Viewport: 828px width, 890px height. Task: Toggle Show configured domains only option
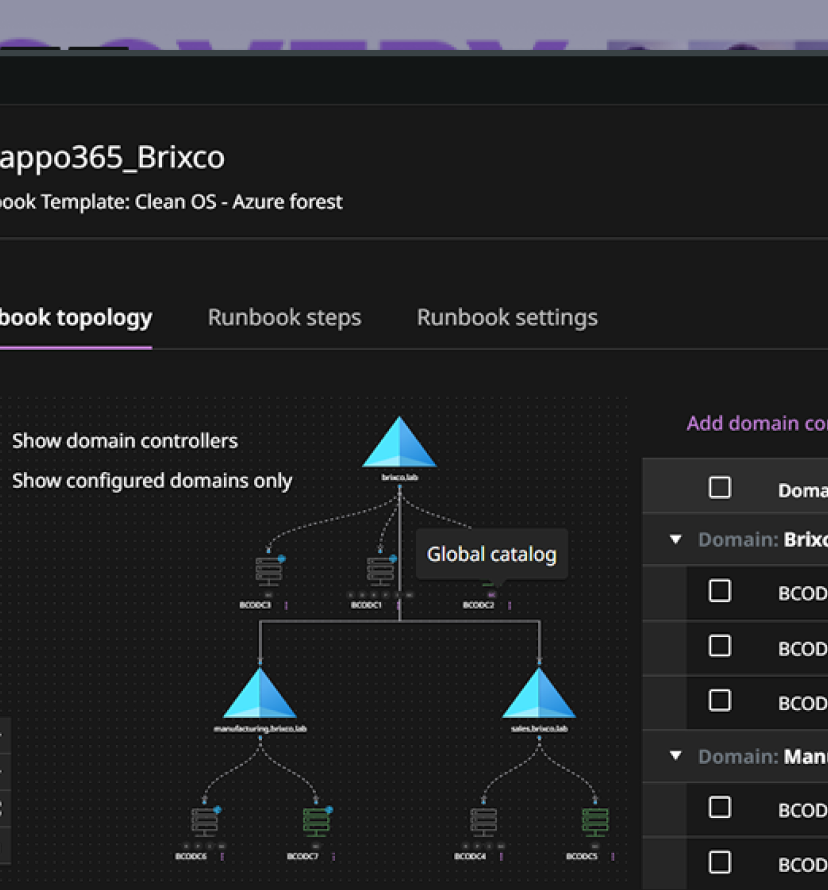pyautogui.click(x=152, y=481)
